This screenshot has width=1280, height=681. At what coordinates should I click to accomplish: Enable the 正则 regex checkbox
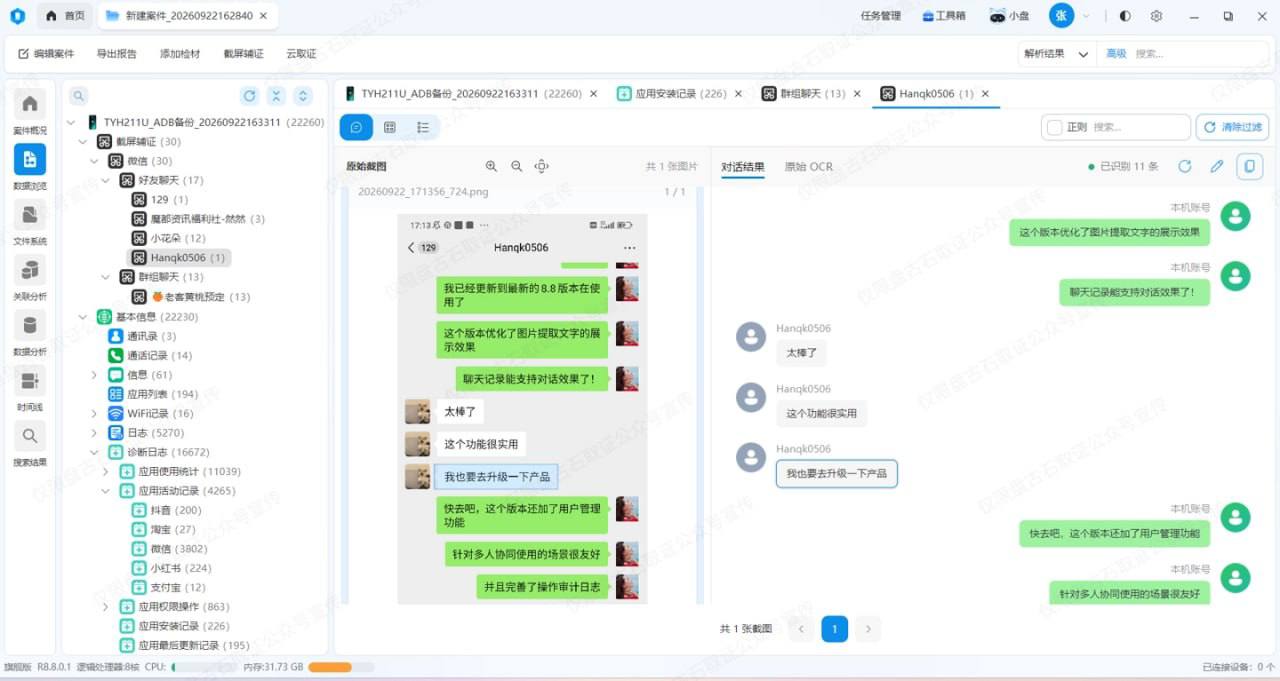click(1053, 127)
